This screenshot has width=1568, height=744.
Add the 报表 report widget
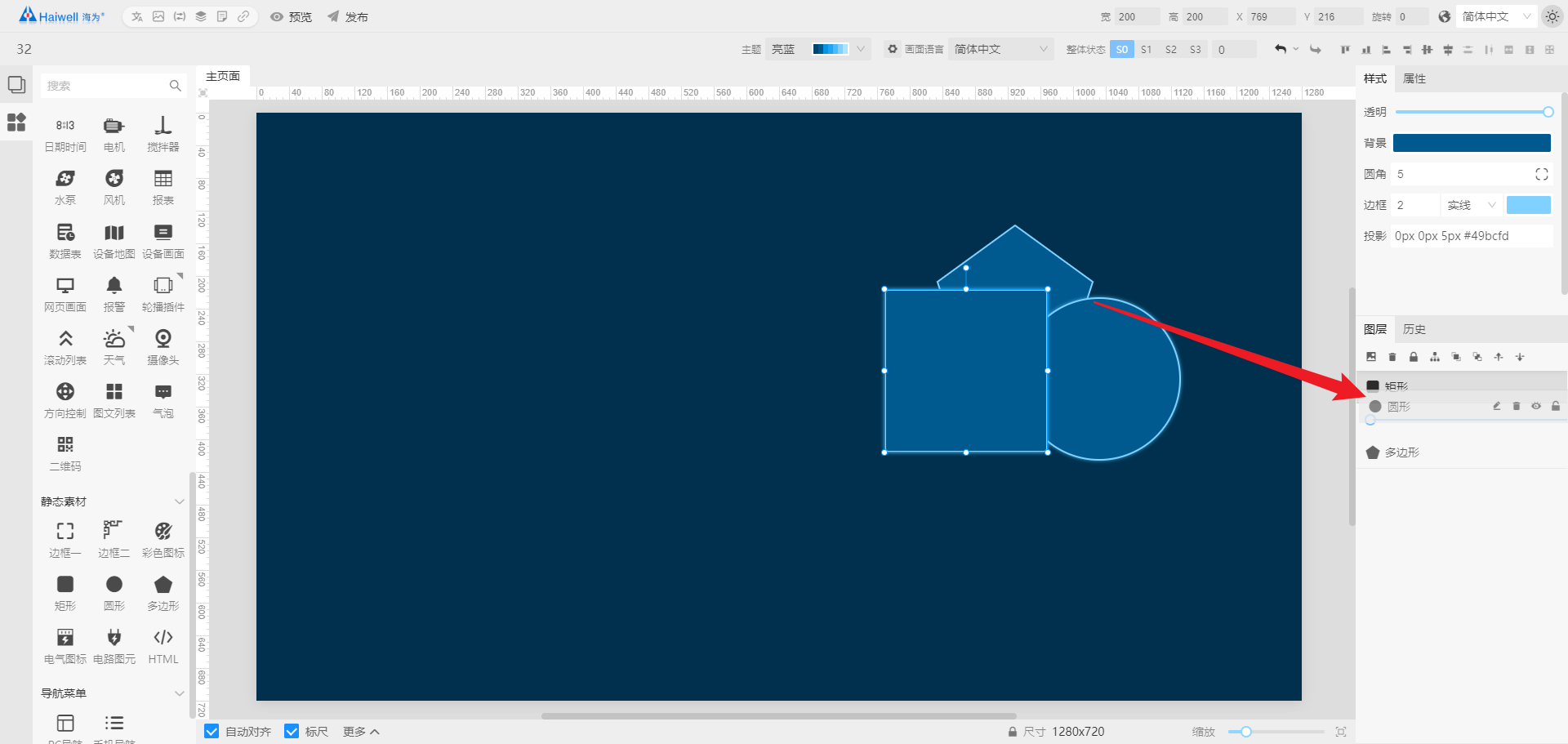[x=163, y=188]
